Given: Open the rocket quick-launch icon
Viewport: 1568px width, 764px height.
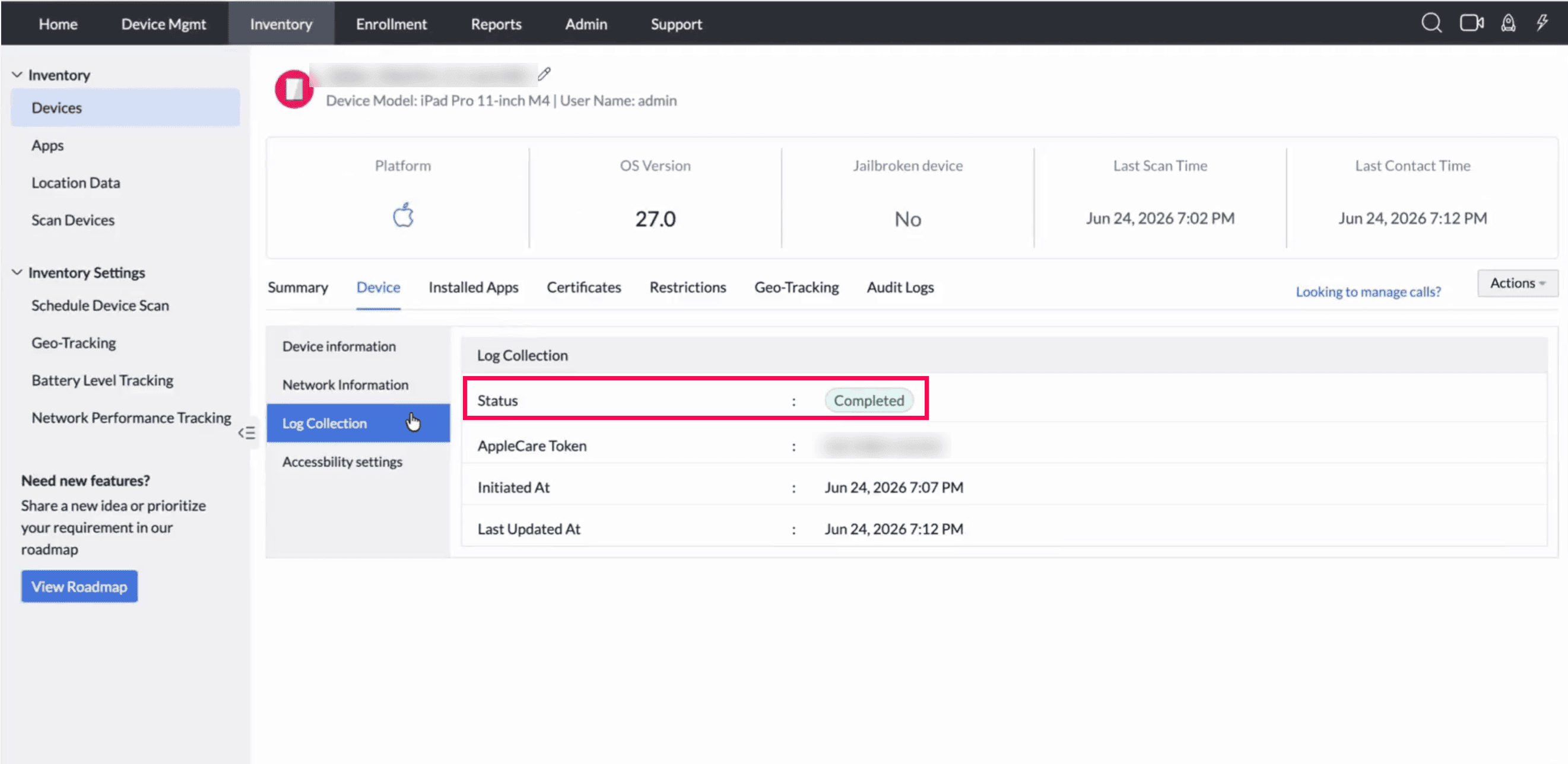Looking at the screenshot, I should click(x=1507, y=23).
